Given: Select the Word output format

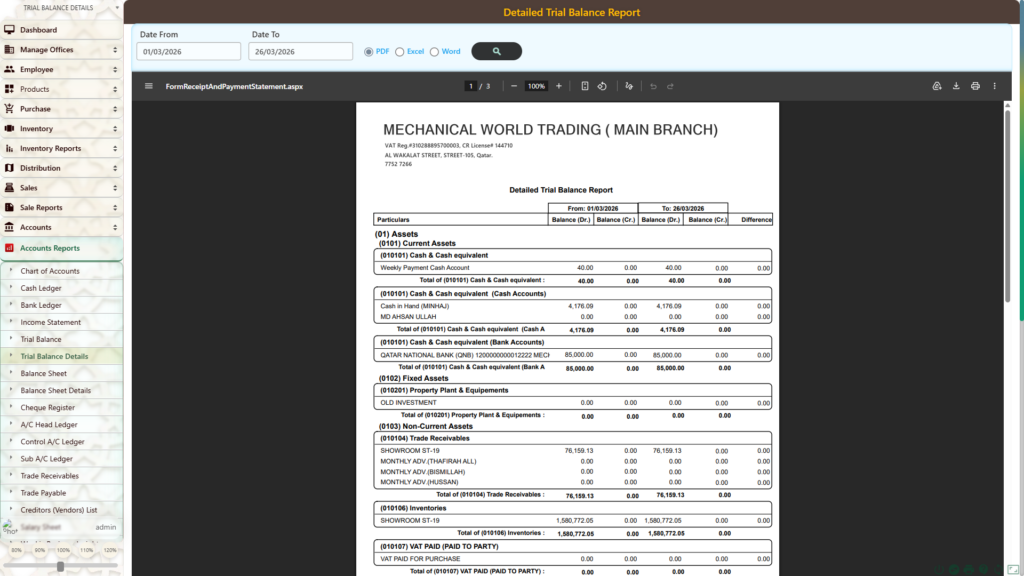Looking at the screenshot, I should click(x=435, y=51).
